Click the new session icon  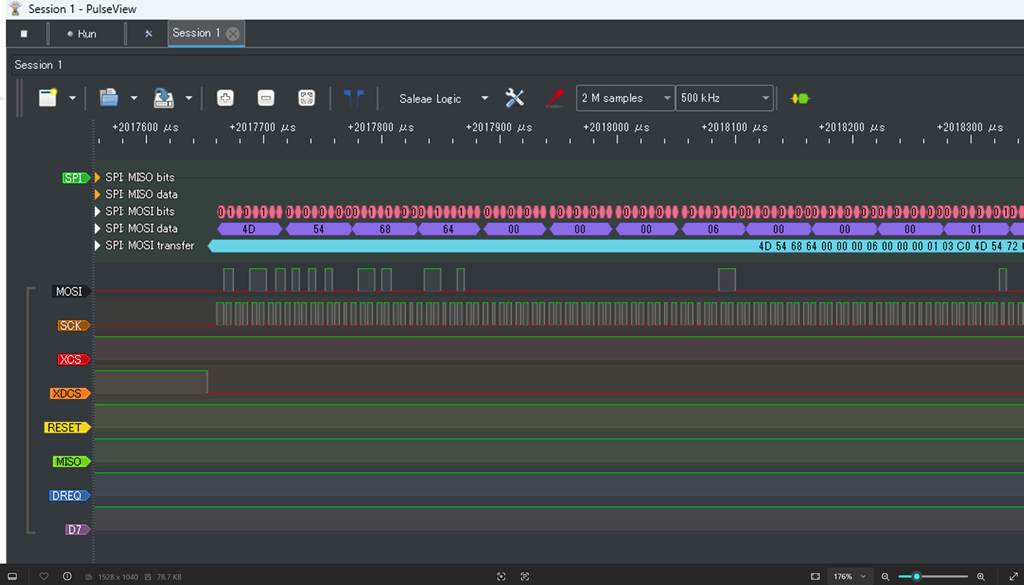pos(48,98)
